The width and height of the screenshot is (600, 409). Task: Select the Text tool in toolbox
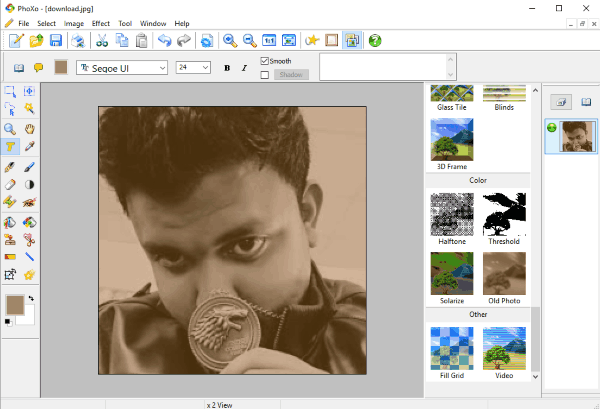(x=10, y=147)
